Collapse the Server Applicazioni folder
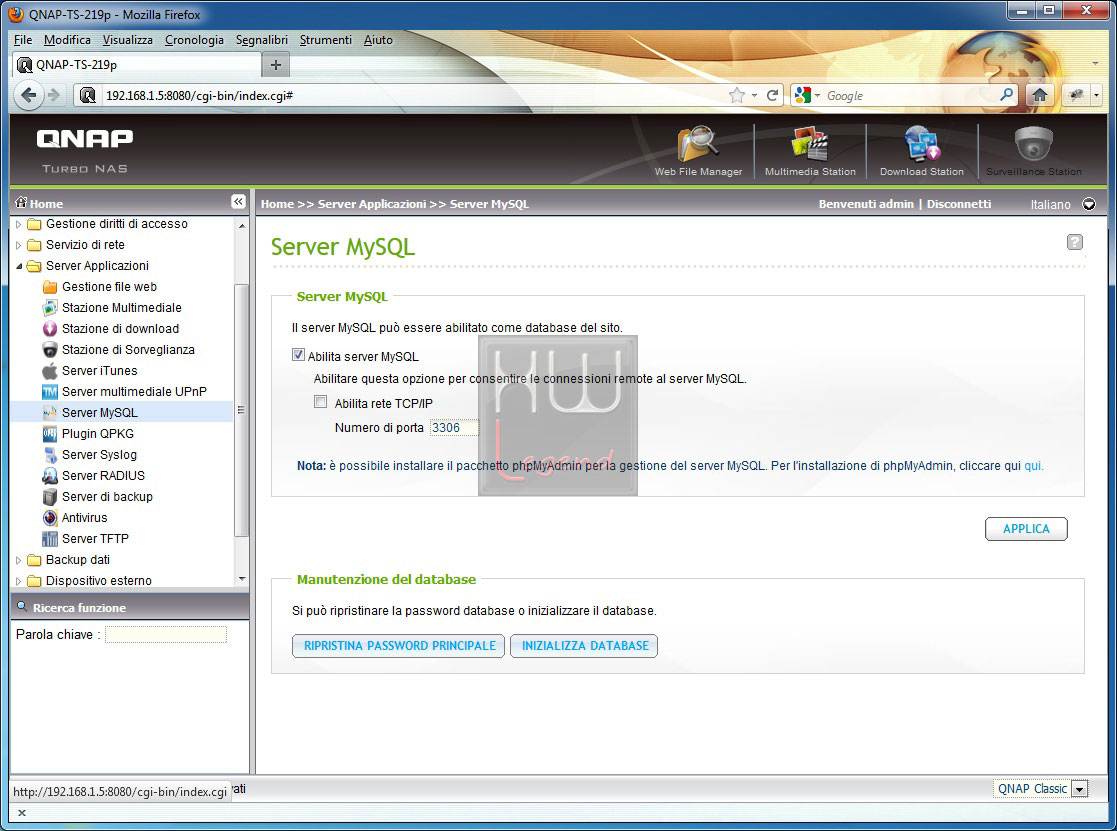 19,266
